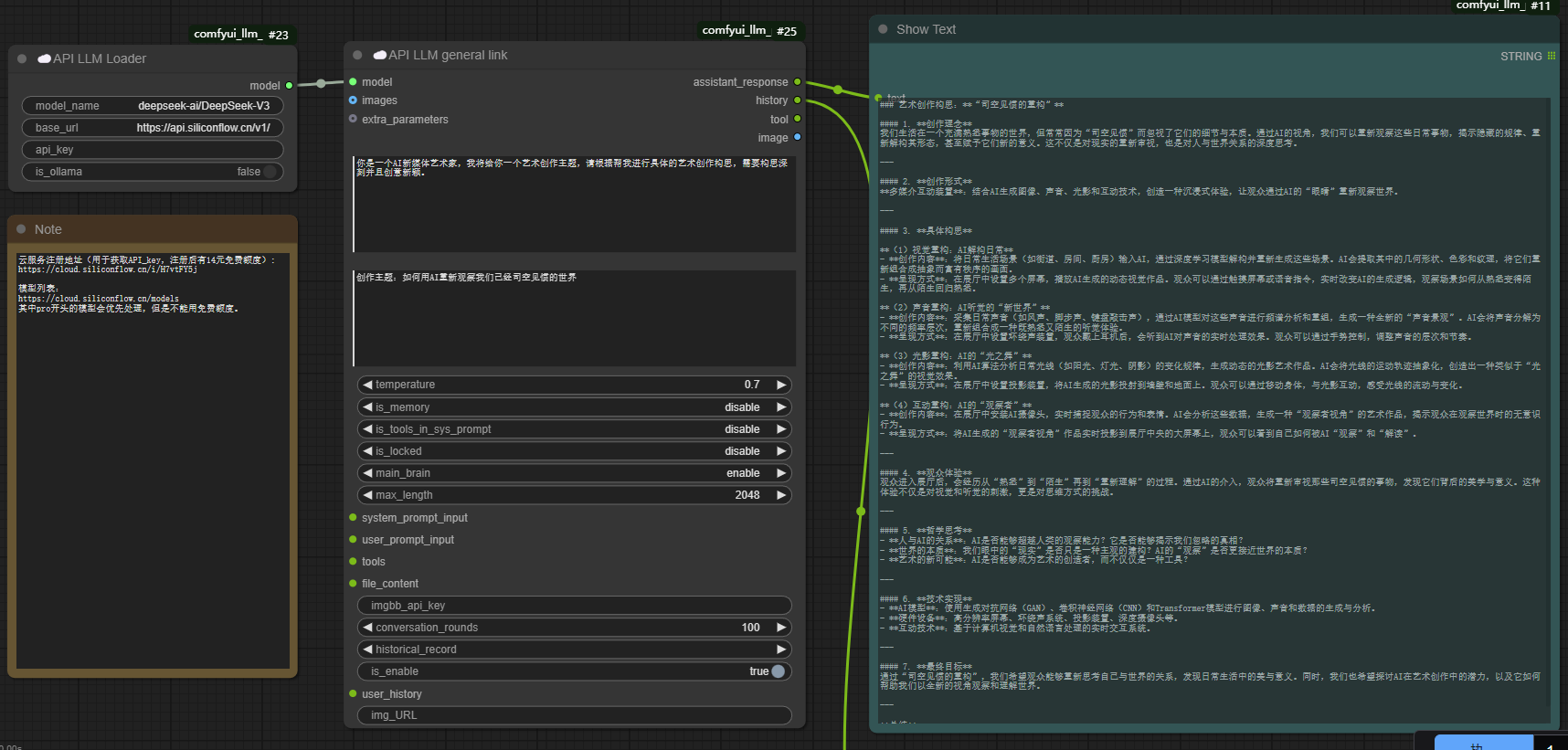This screenshot has height=750, width=1568.
Task: Change is_memory value with right arrow
Action: pyautogui.click(x=781, y=407)
